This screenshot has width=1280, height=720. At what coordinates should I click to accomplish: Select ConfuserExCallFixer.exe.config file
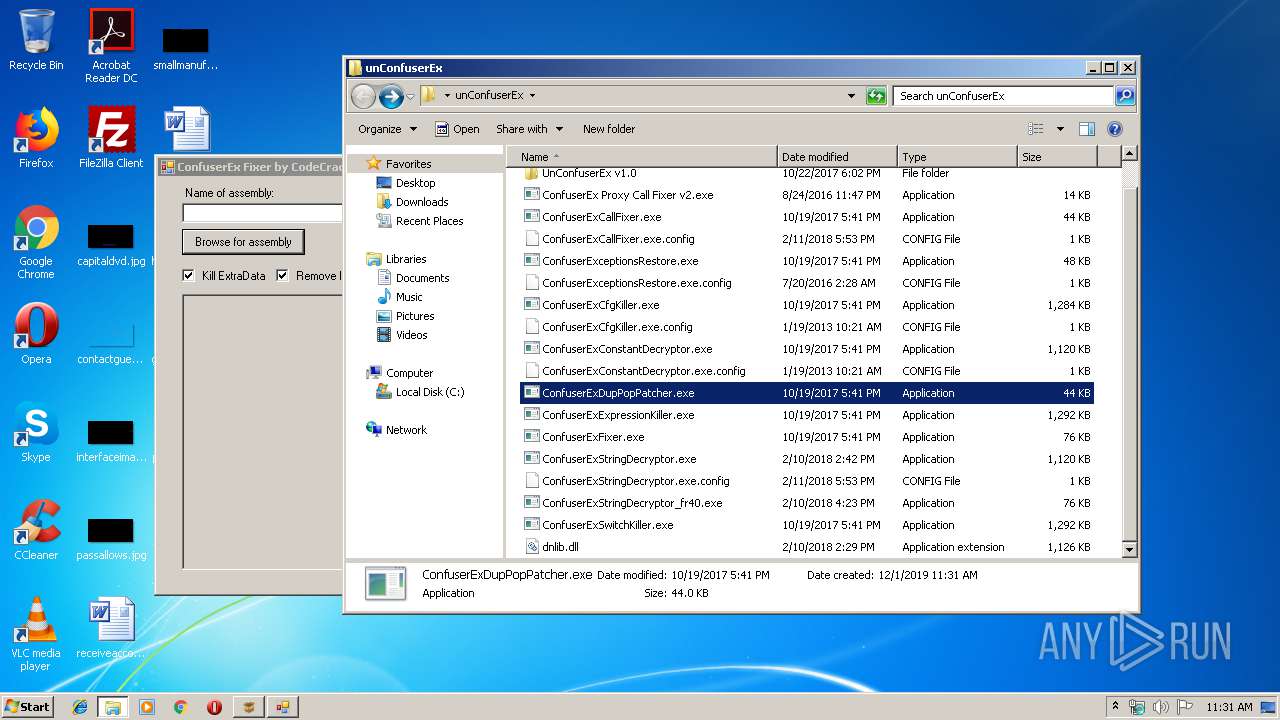[x=807, y=239]
